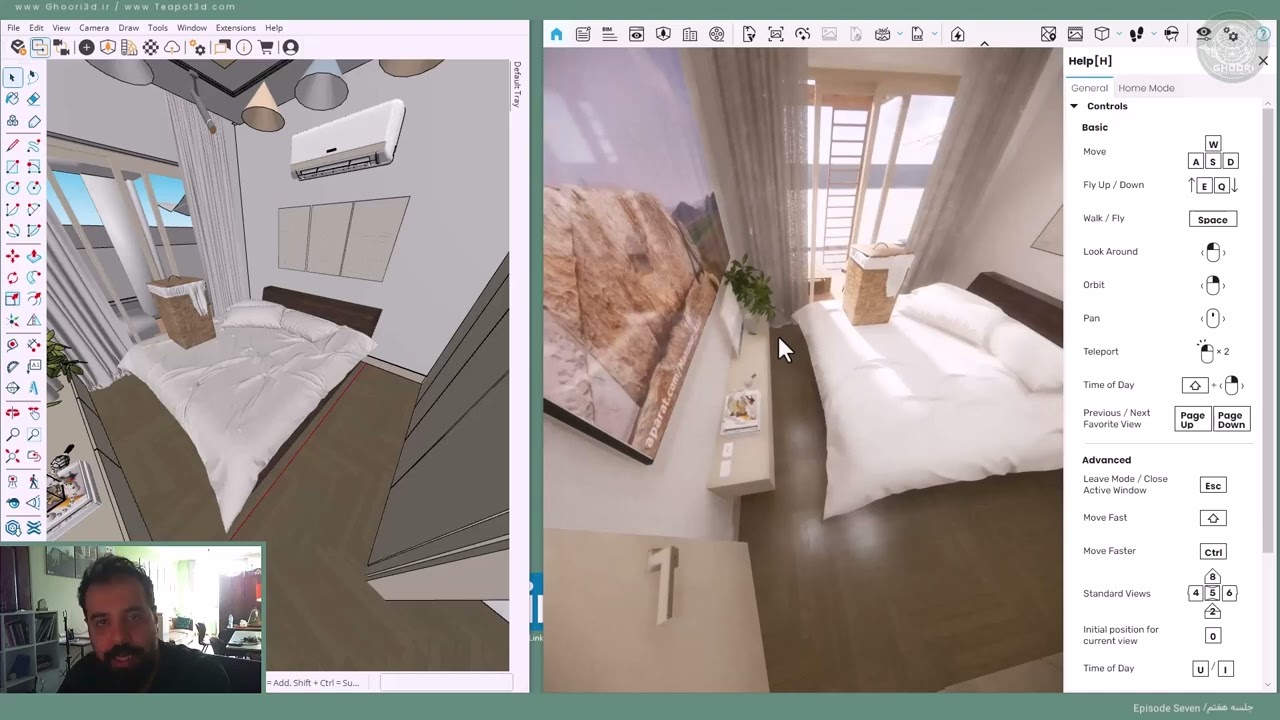Open the Extensions menu

click(x=236, y=28)
